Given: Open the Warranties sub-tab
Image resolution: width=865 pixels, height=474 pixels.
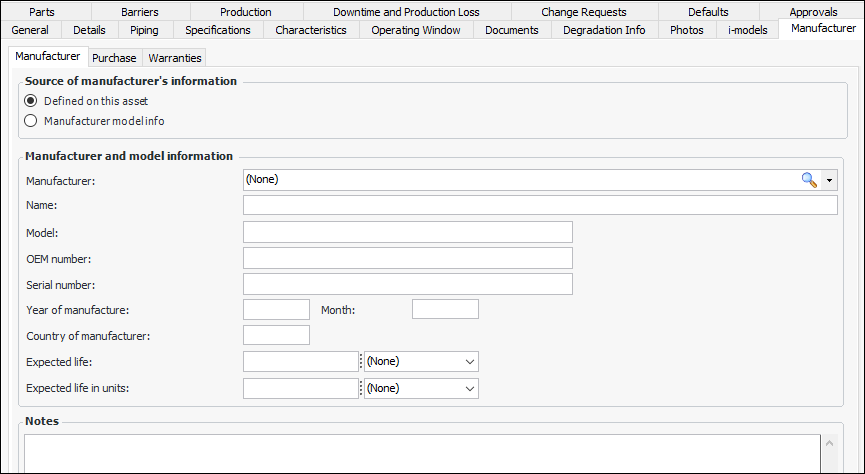Looking at the screenshot, I should pyautogui.click(x=175, y=58).
